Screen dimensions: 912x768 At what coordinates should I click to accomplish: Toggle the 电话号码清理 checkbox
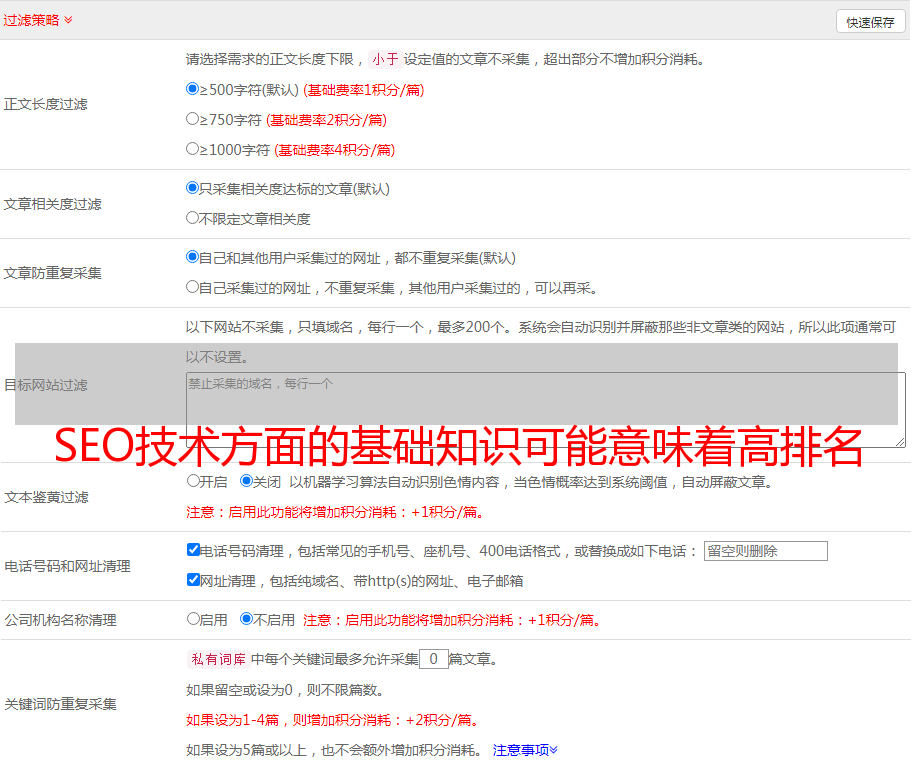pyautogui.click(x=193, y=550)
